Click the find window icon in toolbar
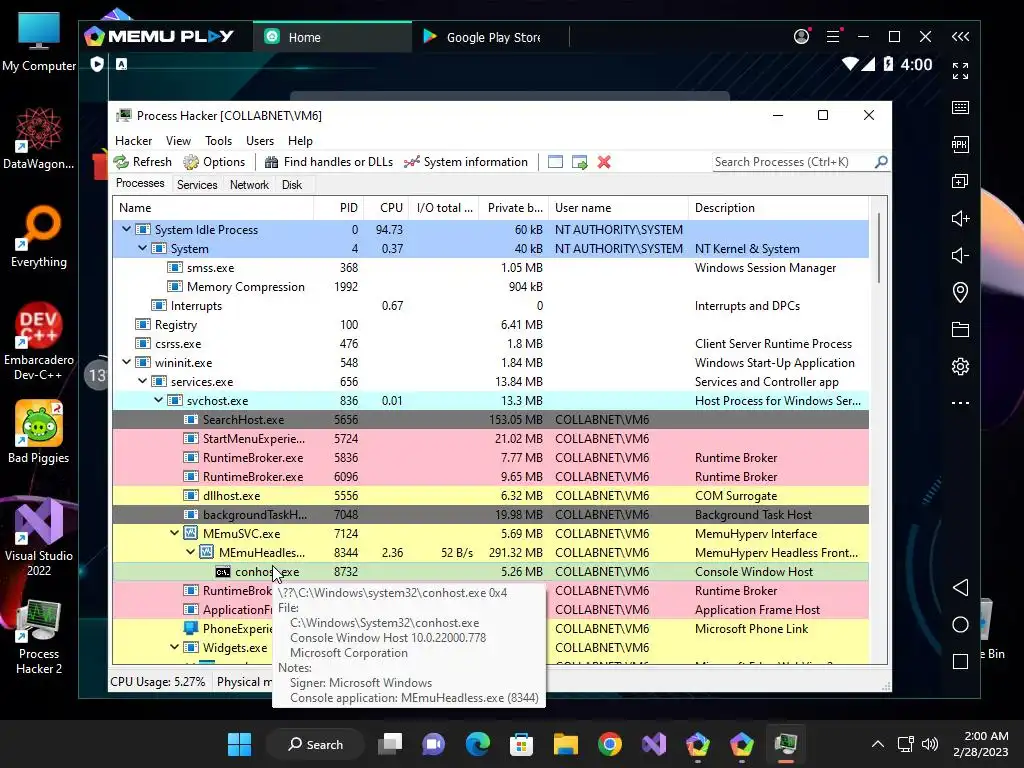 click(555, 162)
